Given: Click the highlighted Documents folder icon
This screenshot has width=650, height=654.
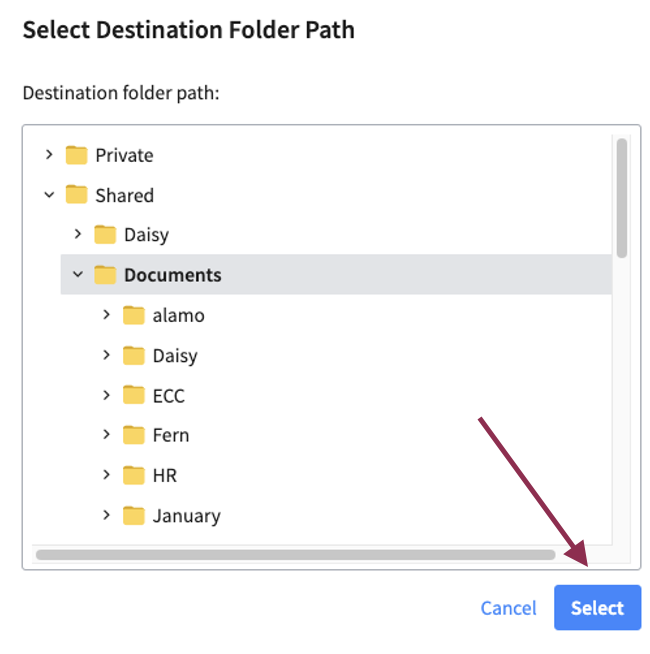Looking at the screenshot, I should [105, 275].
